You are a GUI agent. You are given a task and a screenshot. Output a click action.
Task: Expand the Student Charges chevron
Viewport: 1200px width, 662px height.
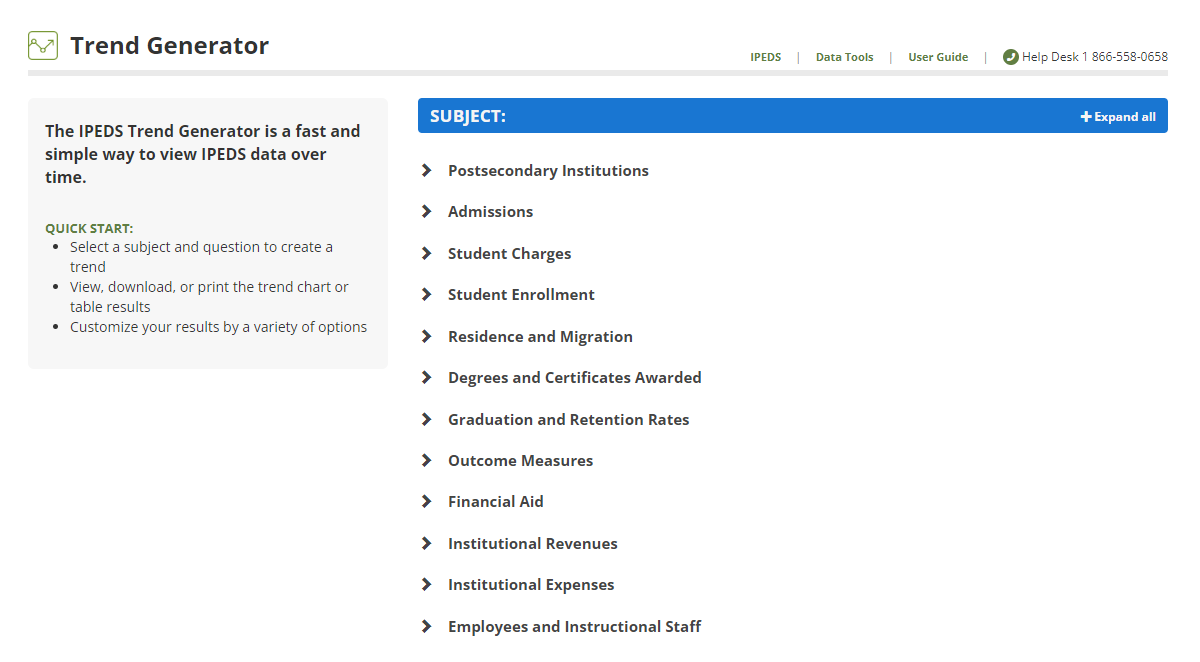tap(427, 253)
